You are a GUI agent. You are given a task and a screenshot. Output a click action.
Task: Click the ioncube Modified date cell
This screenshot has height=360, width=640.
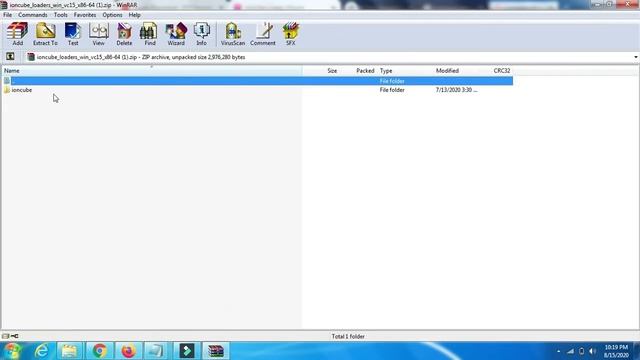click(x=456, y=90)
